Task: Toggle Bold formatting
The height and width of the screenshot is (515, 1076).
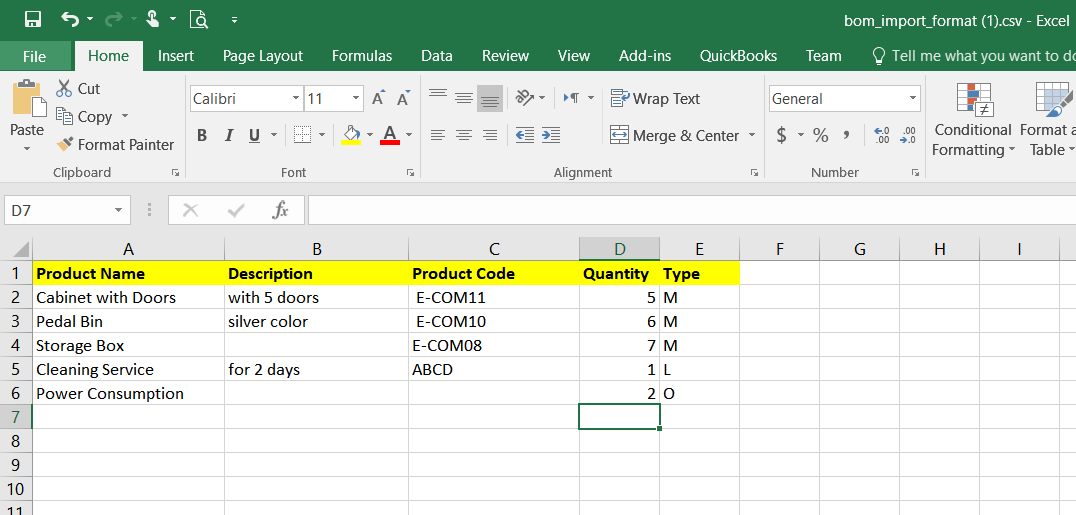Action: click(x=202, y=135)
